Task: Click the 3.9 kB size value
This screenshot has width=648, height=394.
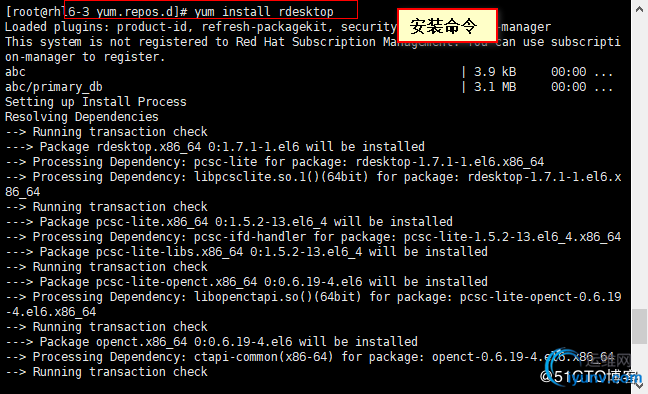Action: tap(495, 72)
